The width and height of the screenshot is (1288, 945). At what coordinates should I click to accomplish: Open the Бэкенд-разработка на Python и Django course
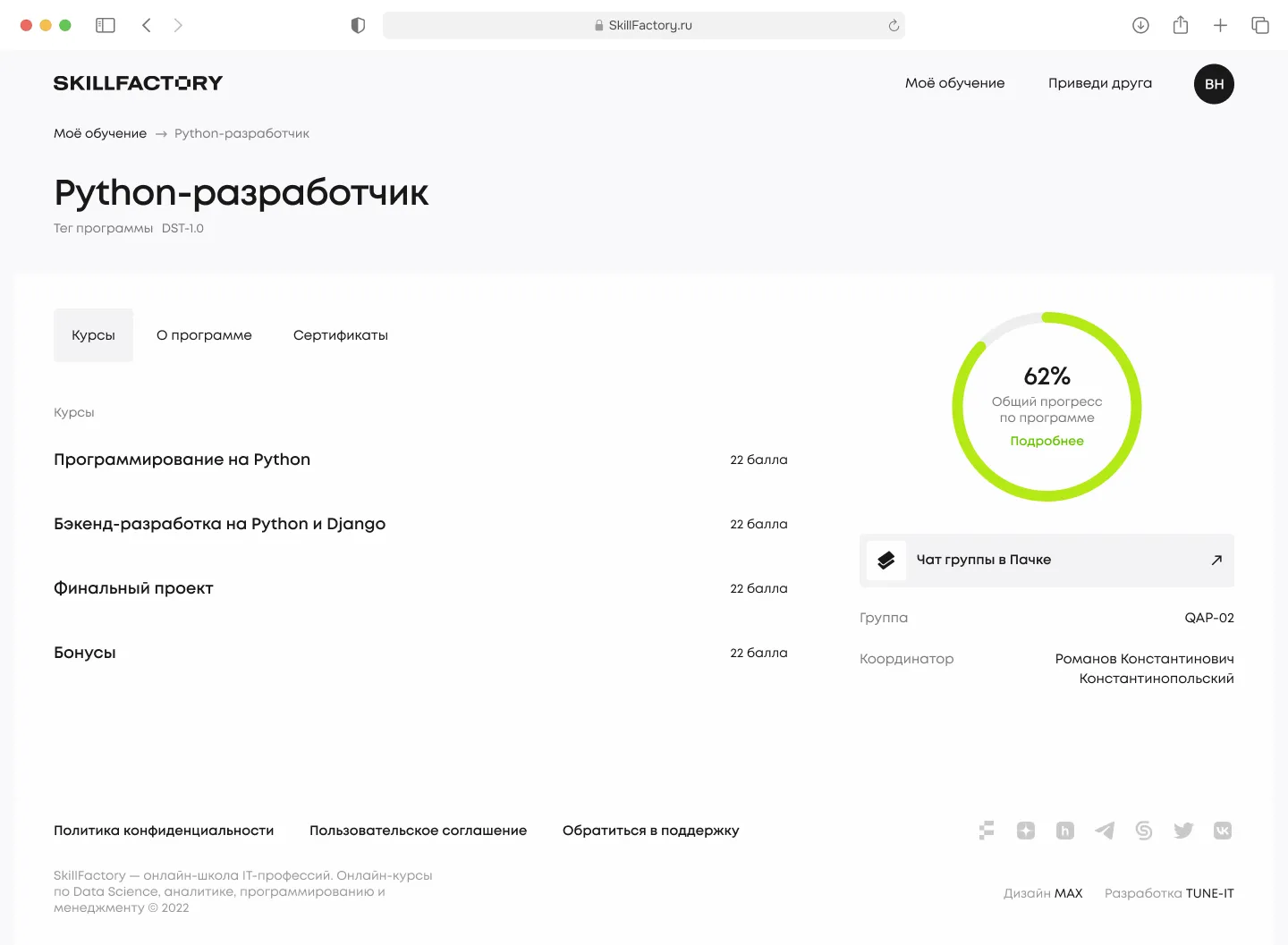[420, 524]
